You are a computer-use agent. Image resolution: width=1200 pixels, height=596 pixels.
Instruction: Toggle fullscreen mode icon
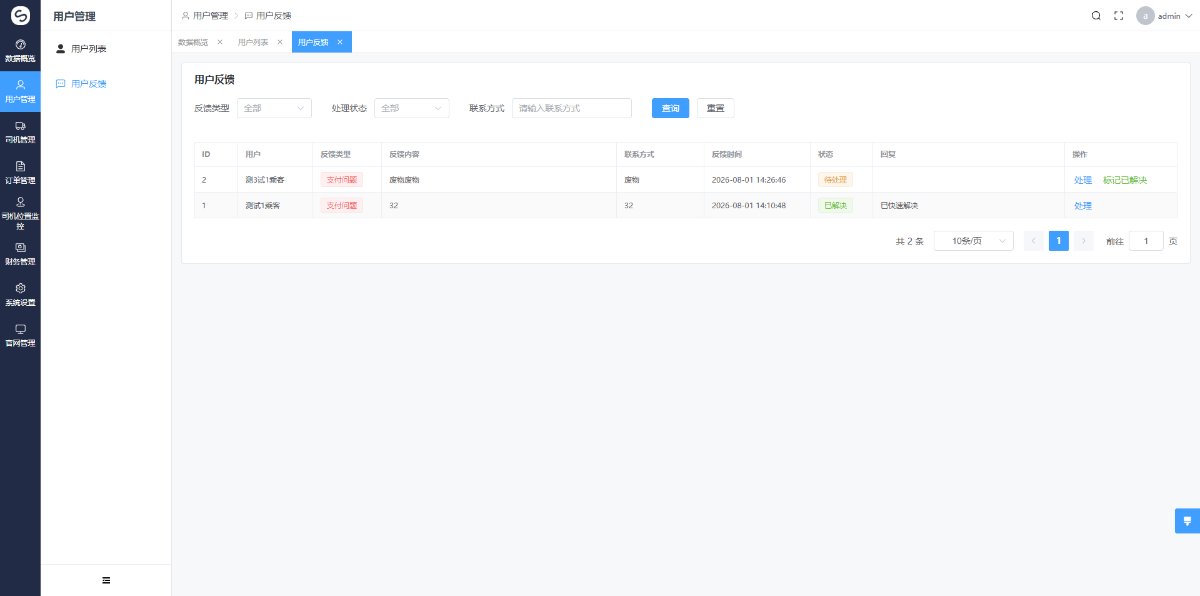click(x=1119, y=16)
